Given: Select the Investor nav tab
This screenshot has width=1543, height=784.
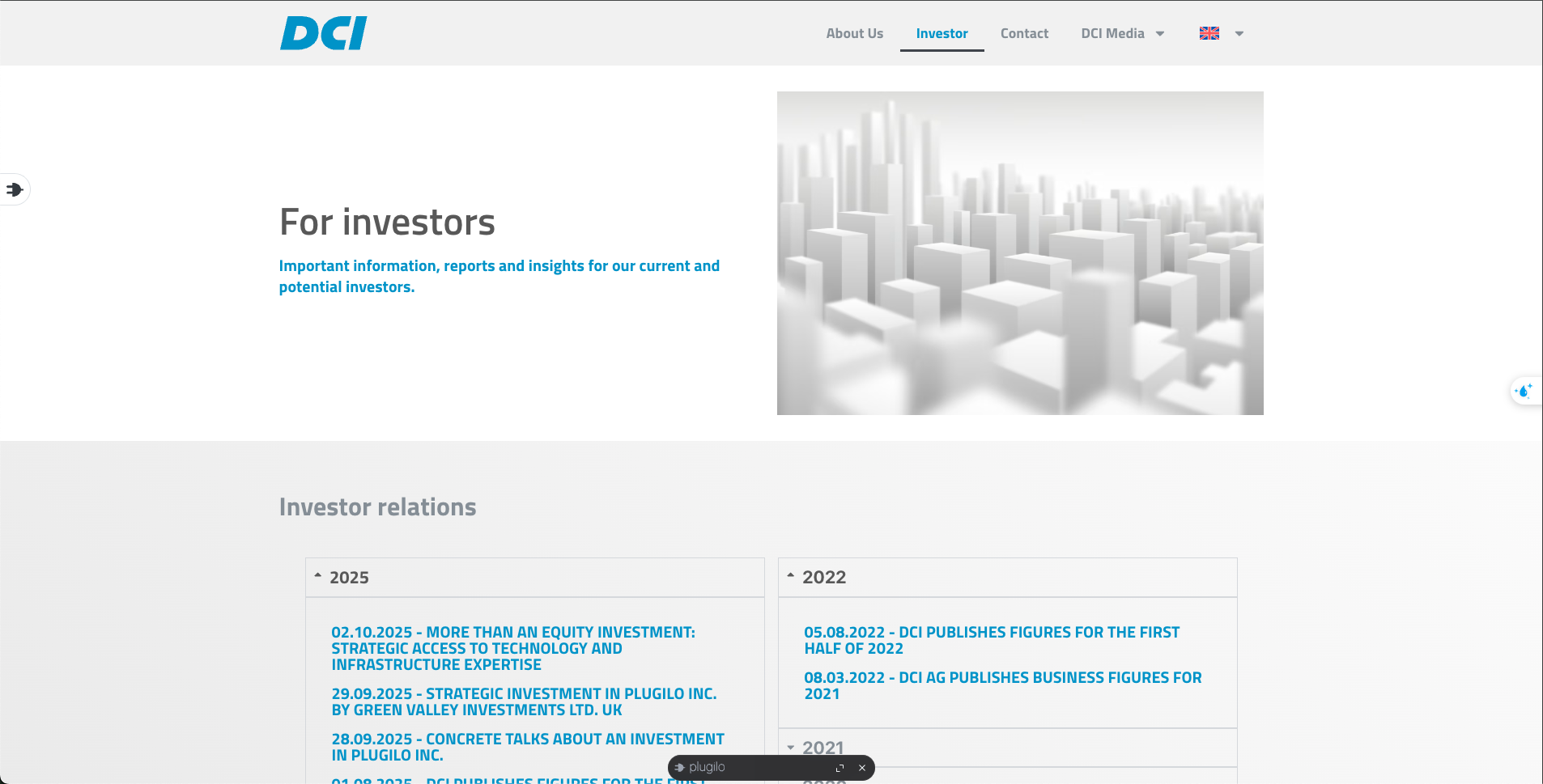Looking at the screenshot, I should click(942, 33).
